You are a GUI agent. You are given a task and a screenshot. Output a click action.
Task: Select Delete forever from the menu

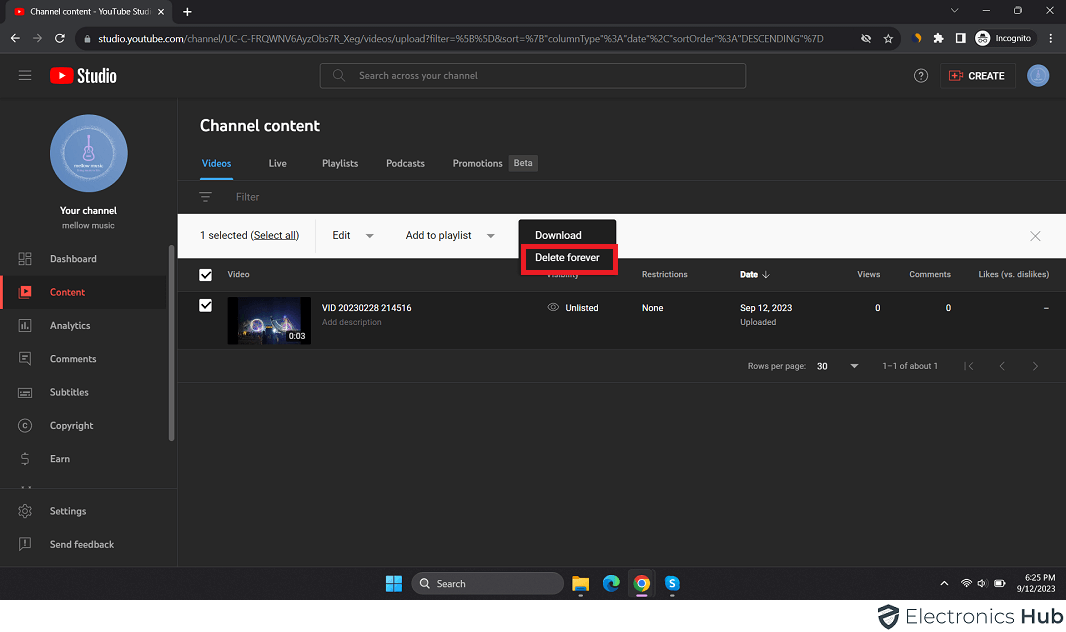pyautogui.click(x=567, y=259)
